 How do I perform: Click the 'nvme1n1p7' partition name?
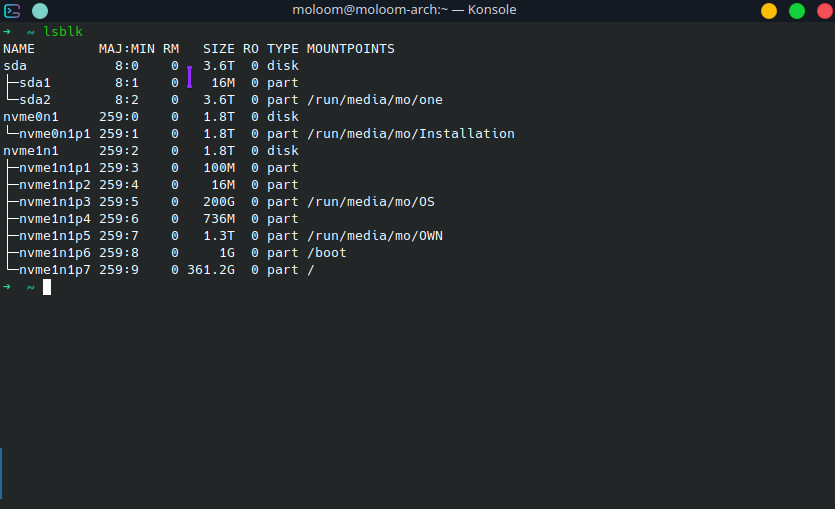click(54, 270)
